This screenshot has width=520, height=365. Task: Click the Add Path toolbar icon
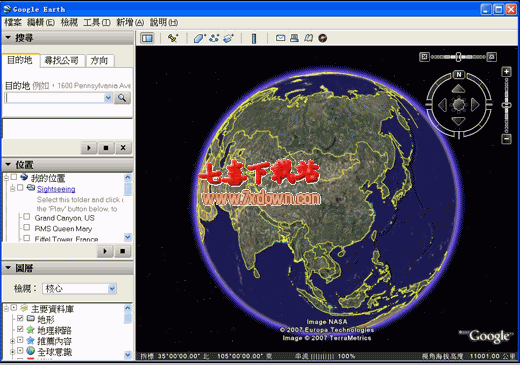click(214, 38)
